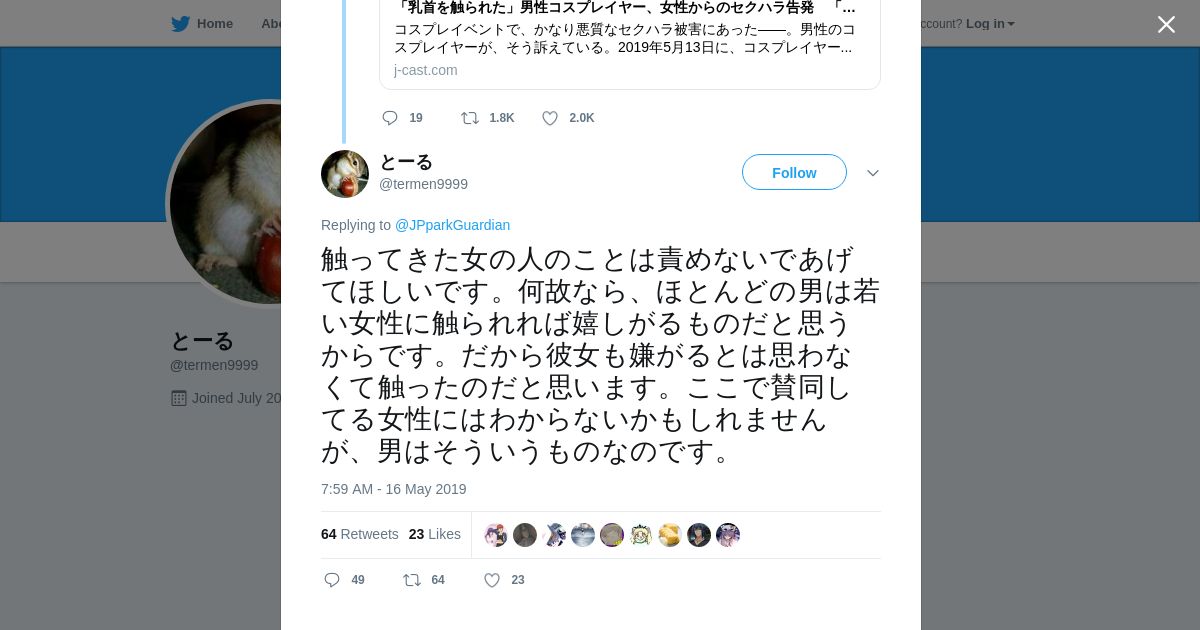1200x630 pixels.
Task: Reply to the parent tweet with 19 replies
Action: point(390,118)
